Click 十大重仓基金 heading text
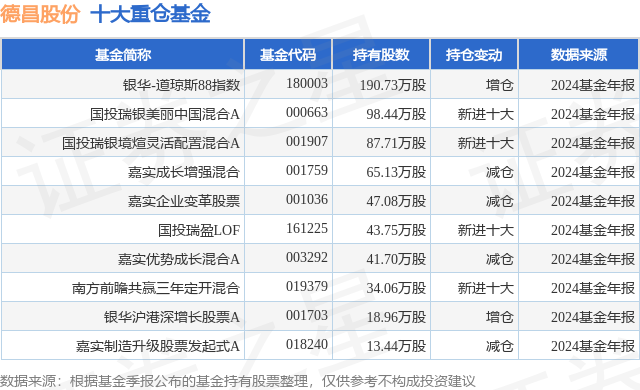The height and width of the screenshot is (390, 640). tap(150, 14)
